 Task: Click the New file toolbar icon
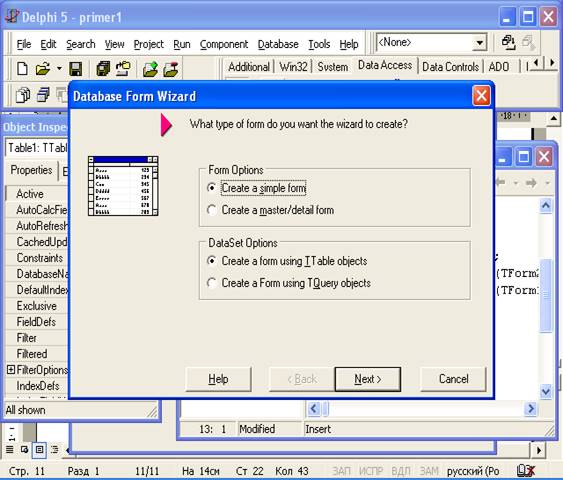(x=22, y=68)
